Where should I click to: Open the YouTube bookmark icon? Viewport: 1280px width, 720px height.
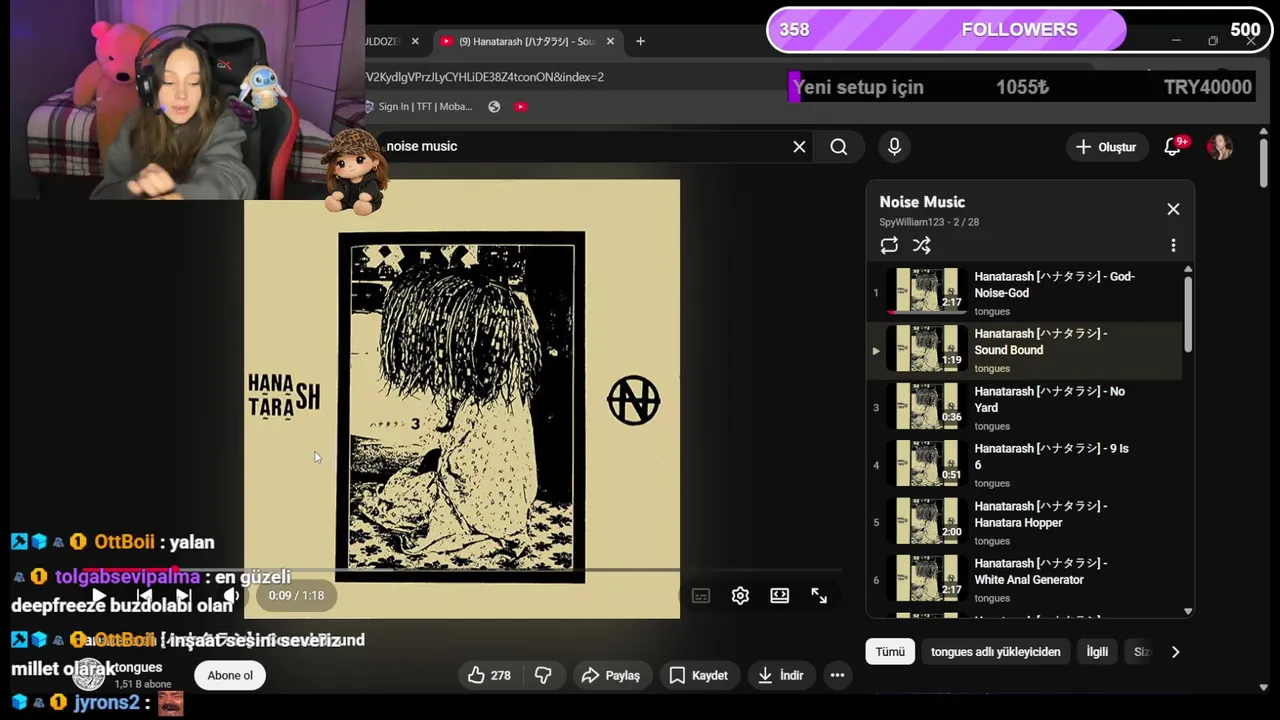520,107
